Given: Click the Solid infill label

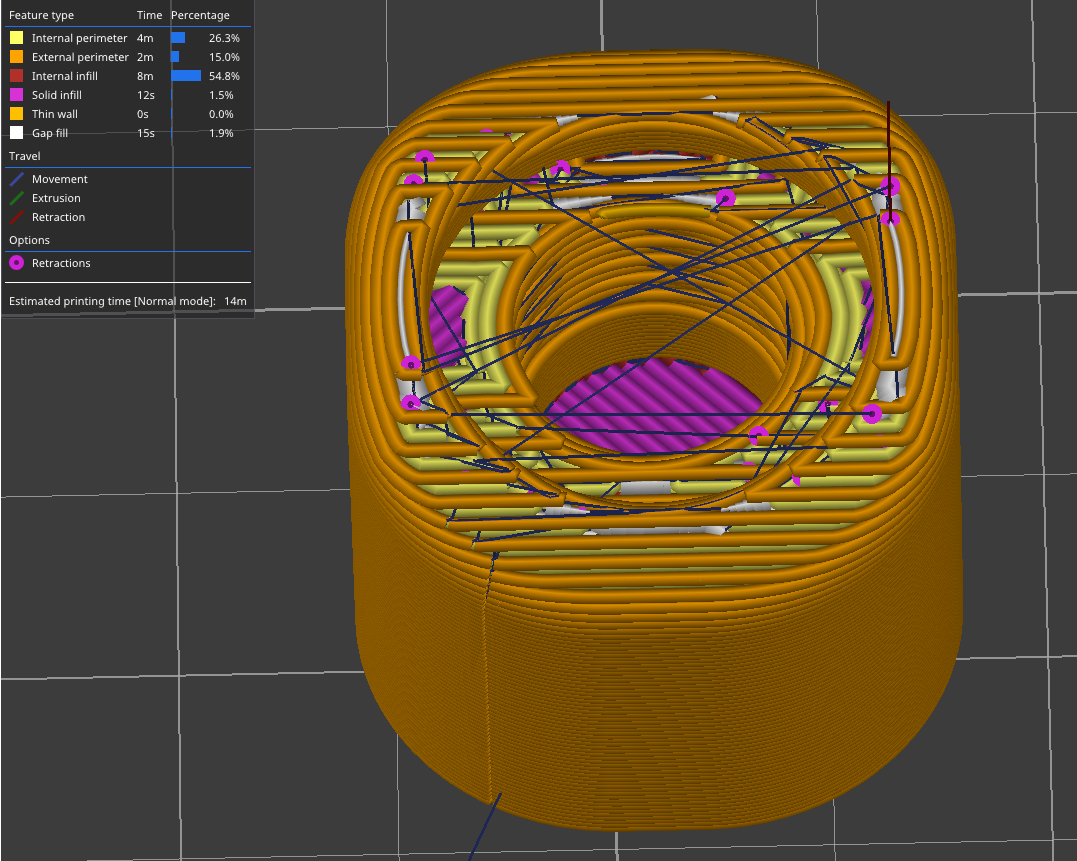Looking at the screenshot, I should point(56,95).
